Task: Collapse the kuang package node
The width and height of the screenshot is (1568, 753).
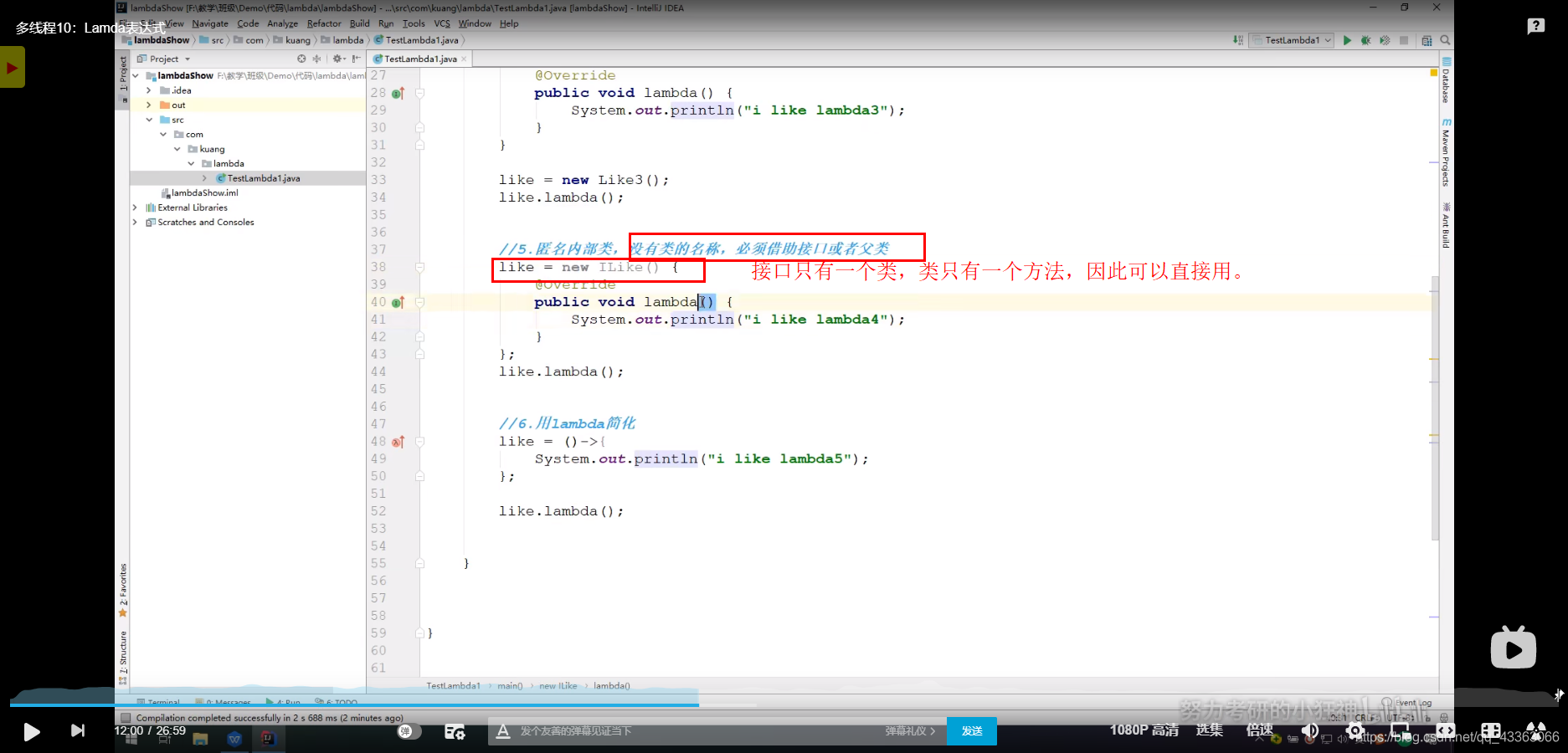Action: click(x=177, y=149)
